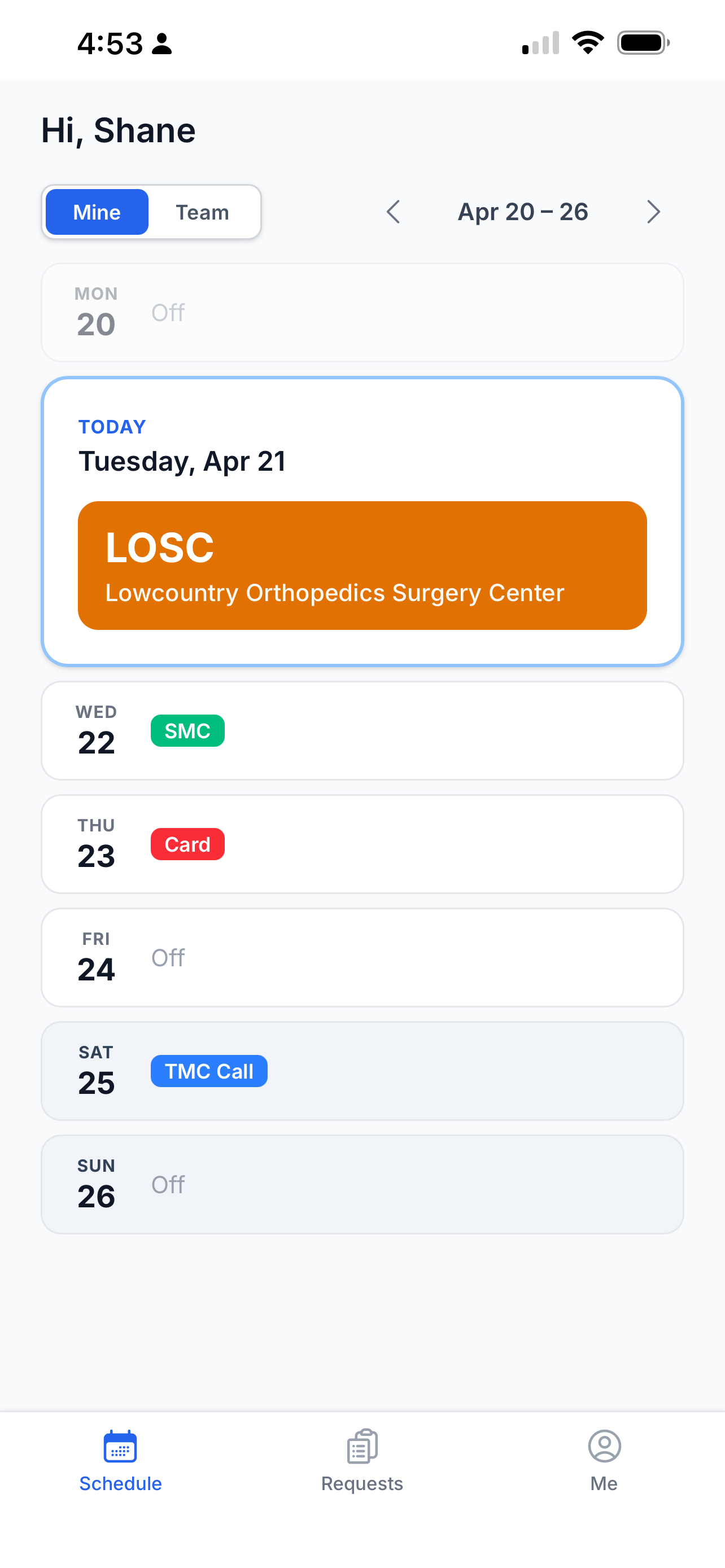Tap the left-arrow week navigation icon
The height and width of the screenshot is (1568, 725).
[392, 212]
